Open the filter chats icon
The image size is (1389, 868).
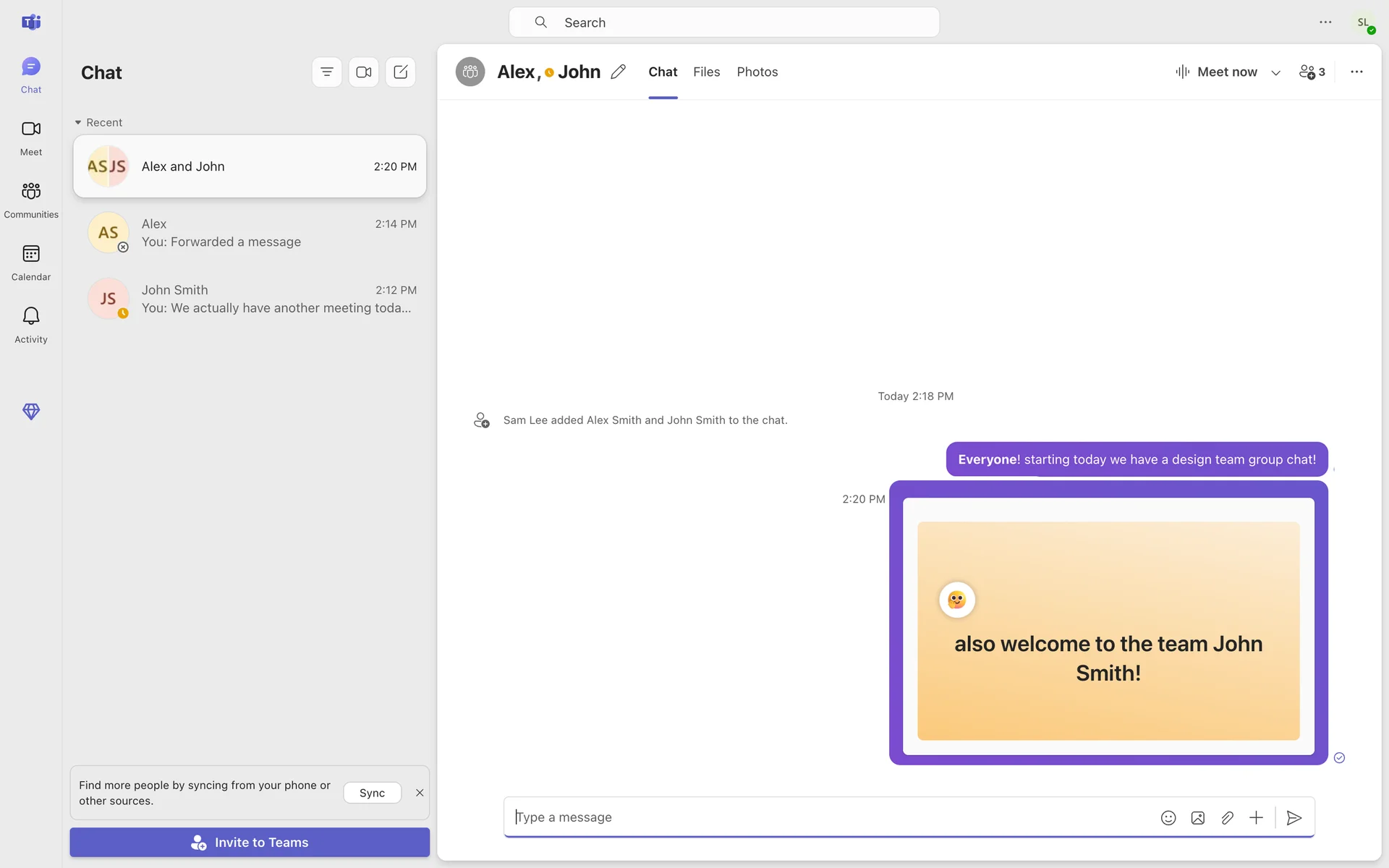click(327, 72)
